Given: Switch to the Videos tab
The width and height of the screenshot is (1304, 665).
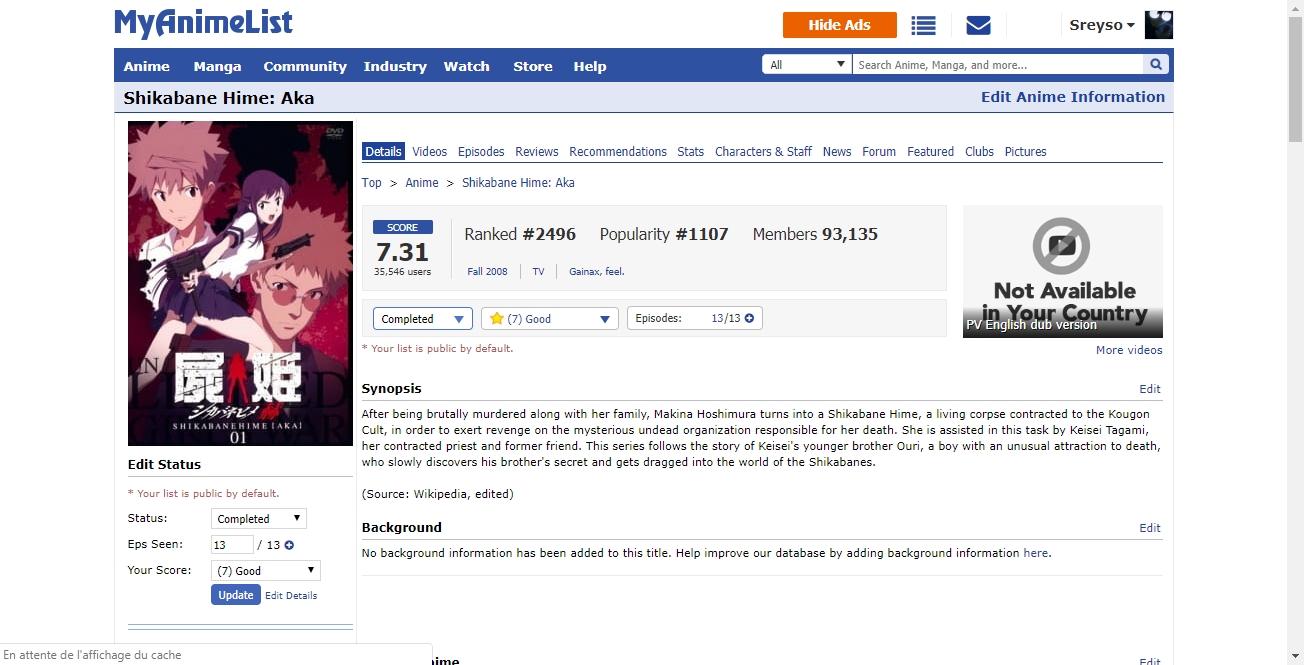Looking at the screenshot, I should (x=430, y=152).
